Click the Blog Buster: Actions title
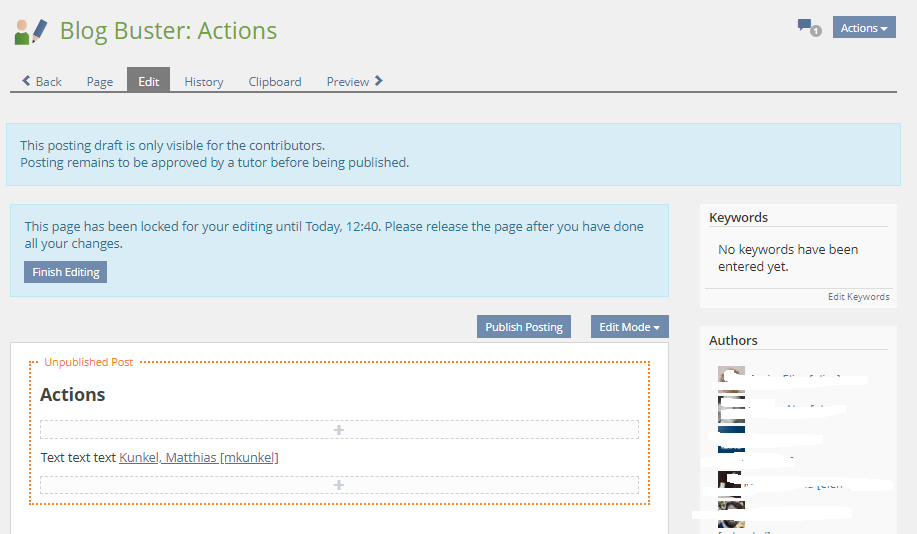 pos(168,30)
